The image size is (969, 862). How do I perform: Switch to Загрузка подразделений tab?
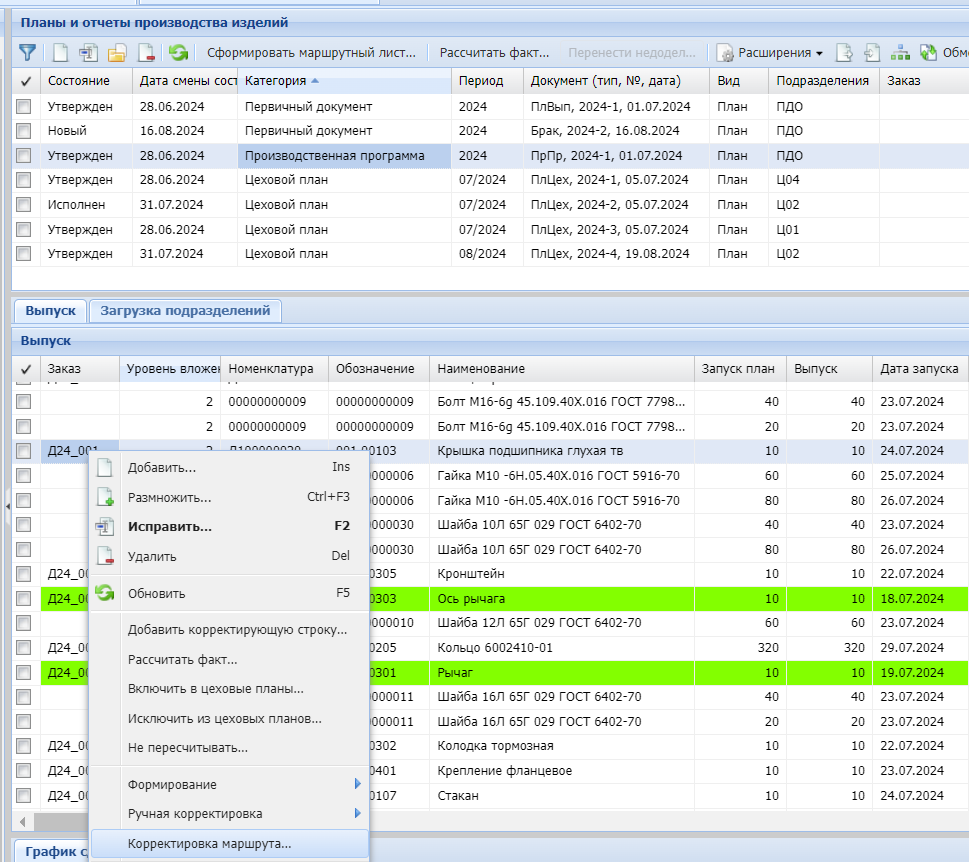[x=185, y=310]
